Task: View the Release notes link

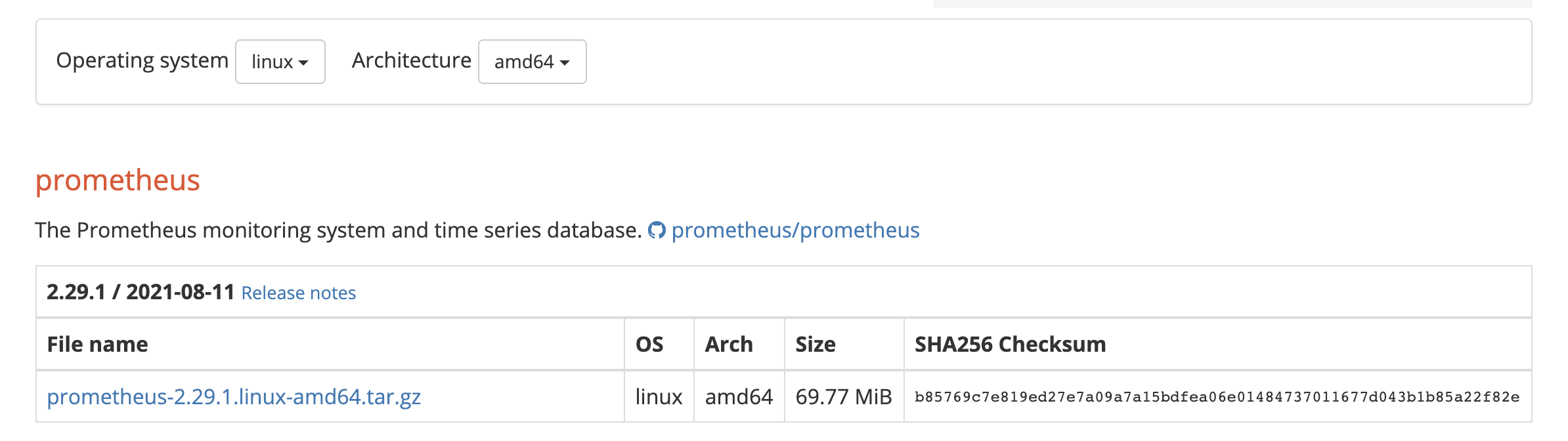Action: point(299,293)
